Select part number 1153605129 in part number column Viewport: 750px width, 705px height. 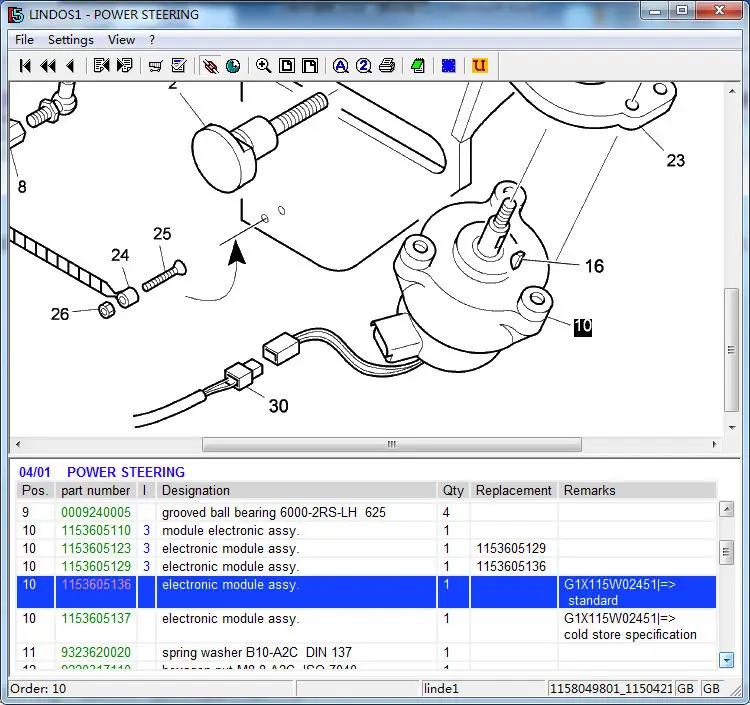tap(96, 567)
